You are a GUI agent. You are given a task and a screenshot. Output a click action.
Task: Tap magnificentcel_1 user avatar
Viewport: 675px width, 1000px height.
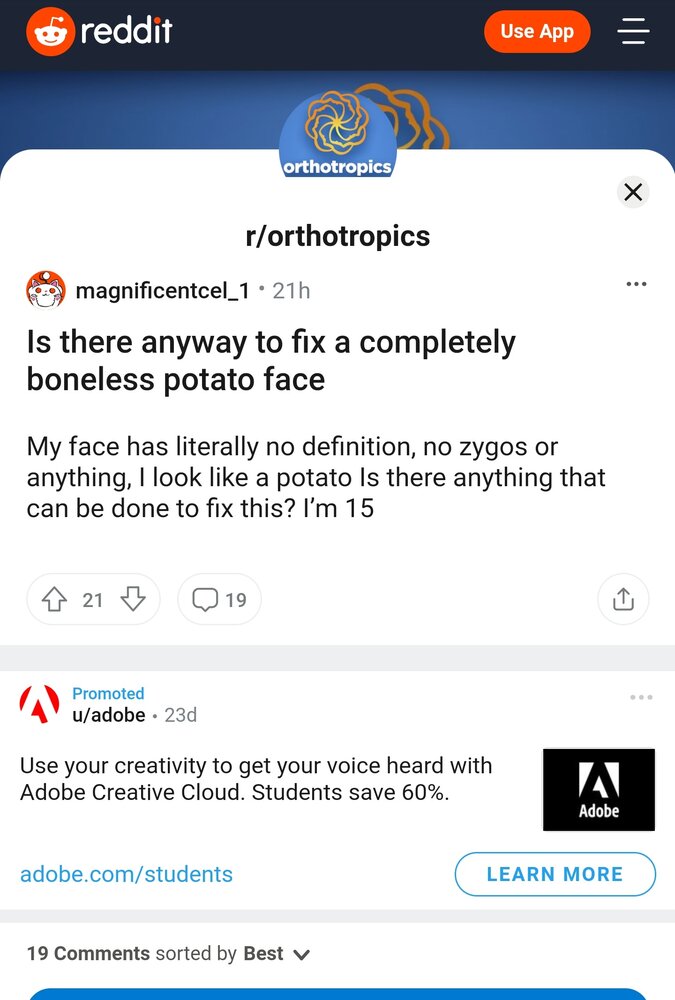(45, 290)
